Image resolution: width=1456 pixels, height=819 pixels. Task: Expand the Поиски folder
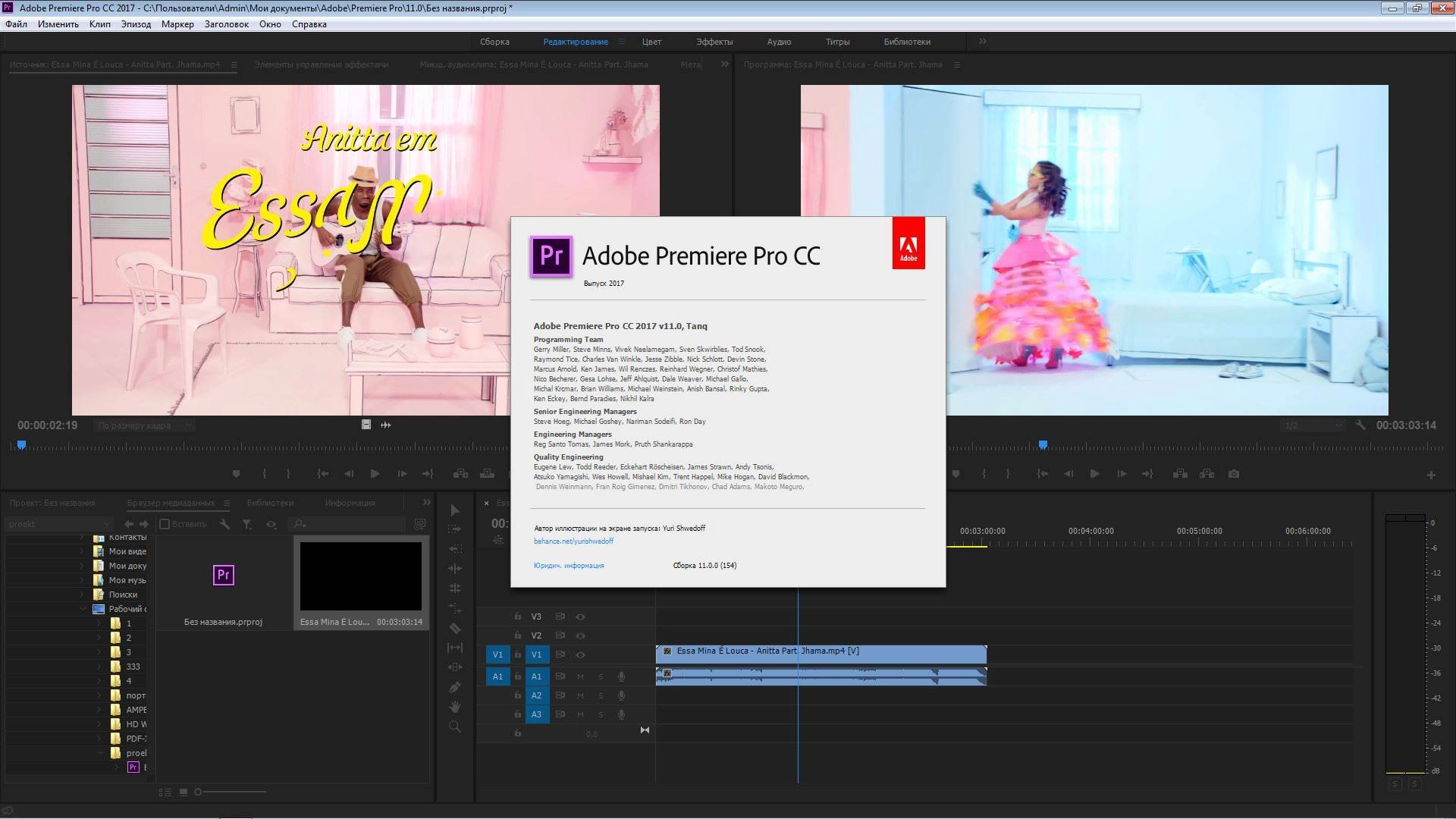(82, 595)
